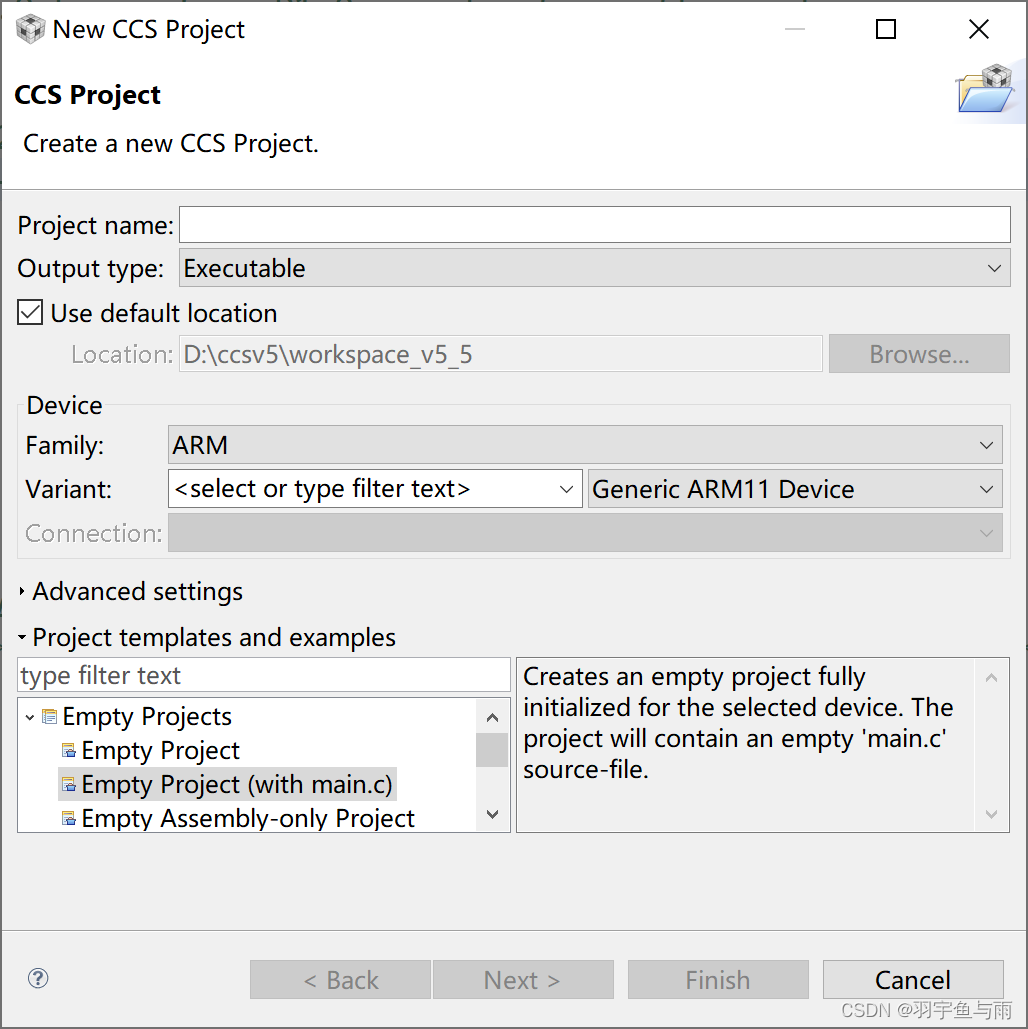
Task: Select Empty Assembly-only Project template
Action: (x=248, y=819)
